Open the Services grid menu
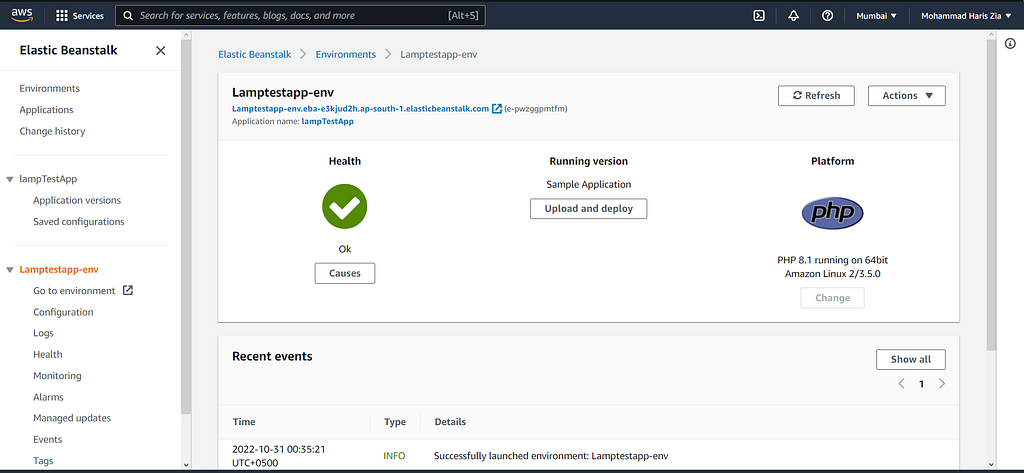The image size is (1024, 473). [80, 16]
